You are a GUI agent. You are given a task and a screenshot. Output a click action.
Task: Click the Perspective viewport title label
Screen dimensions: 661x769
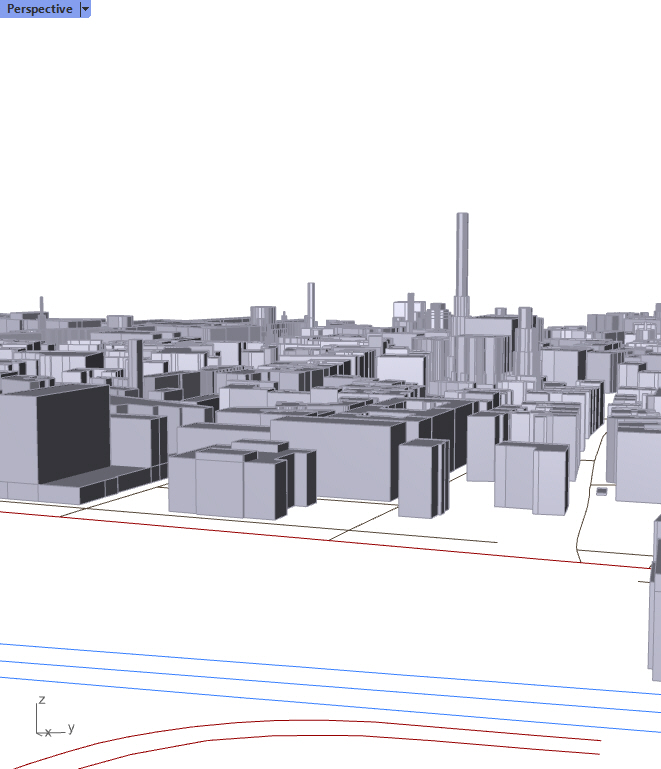(40, 9)
